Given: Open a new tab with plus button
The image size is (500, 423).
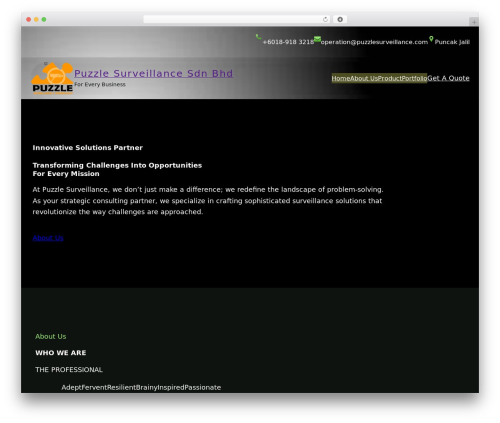Looking at the screenshot, I should point(474,22).
